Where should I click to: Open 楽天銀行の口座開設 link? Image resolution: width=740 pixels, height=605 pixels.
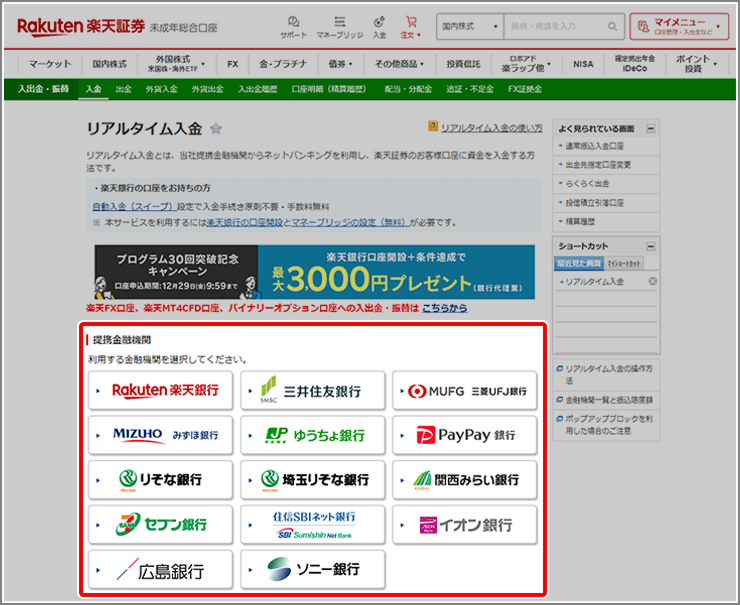[x=244, y=222]
